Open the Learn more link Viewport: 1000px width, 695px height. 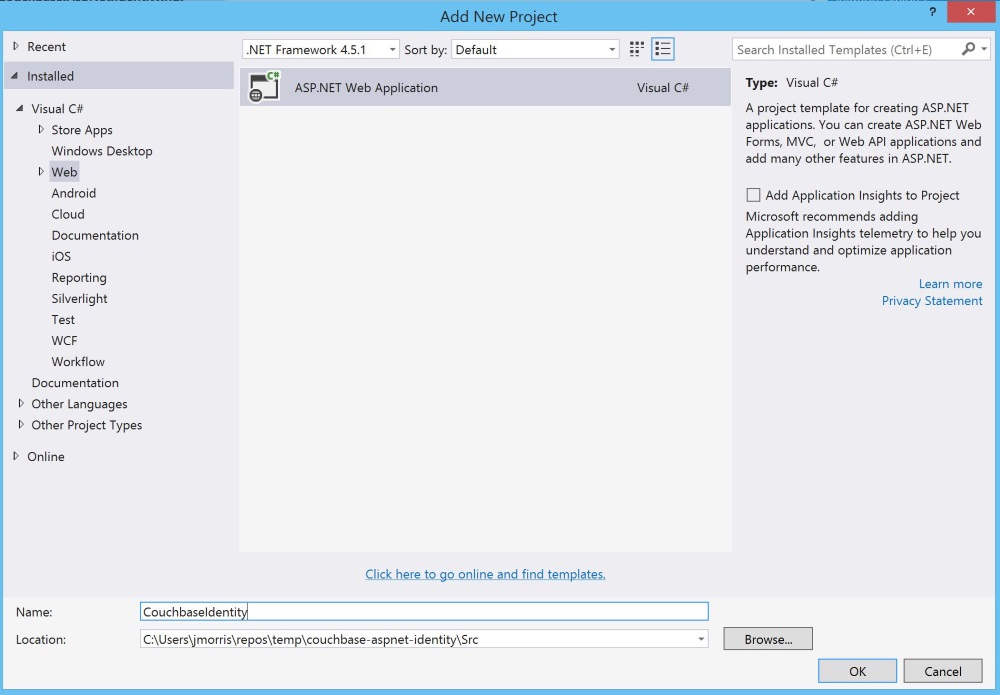[x=950, y=284]
